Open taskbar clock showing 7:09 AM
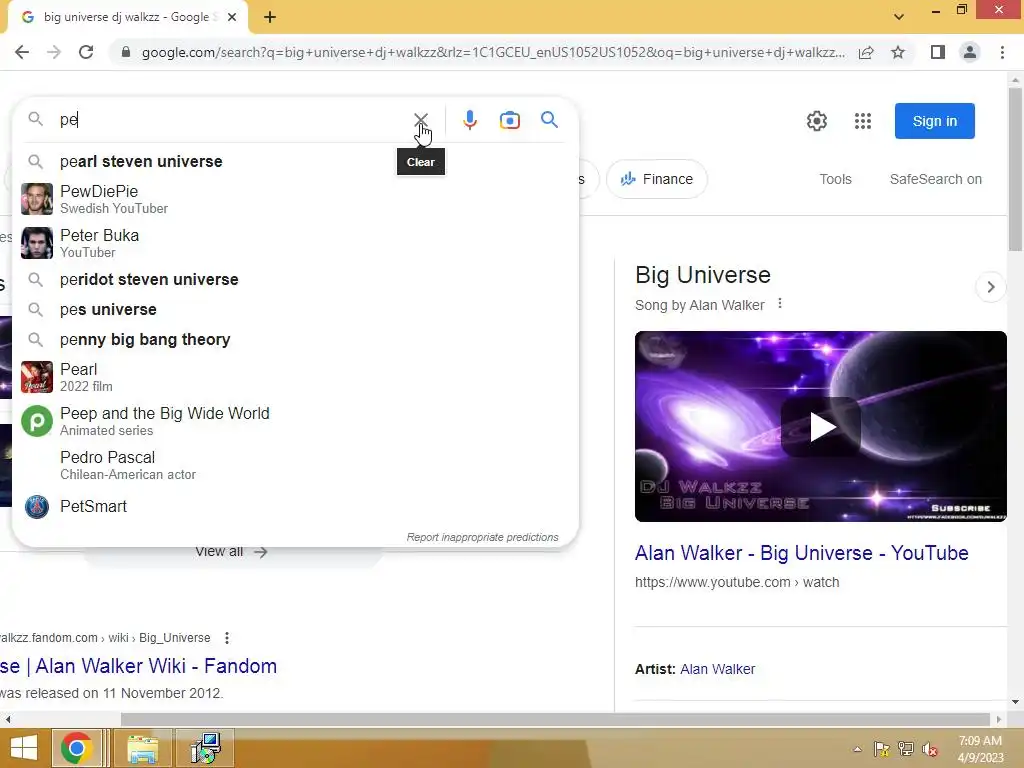The width and height of the screenshot is (1024, 768). 980,749
